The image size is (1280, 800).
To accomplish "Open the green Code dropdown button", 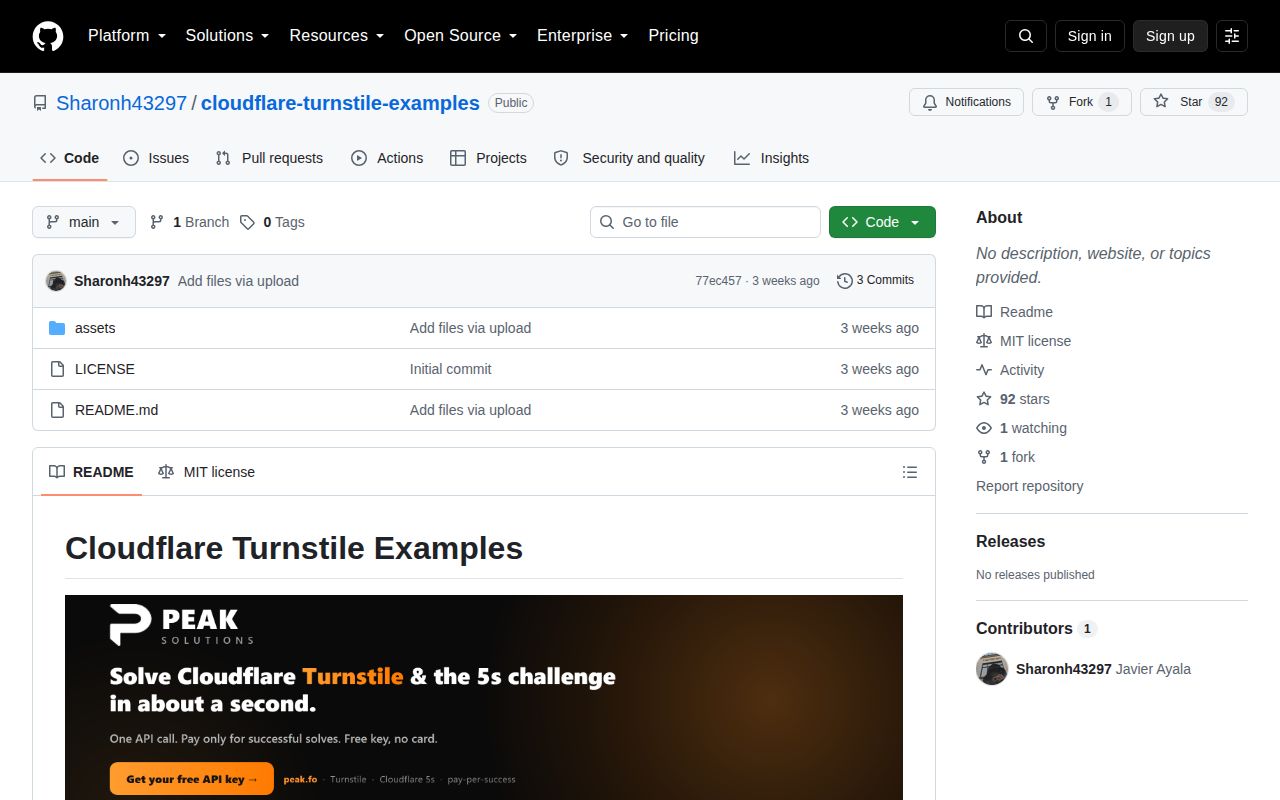I will click(x=882, y=222).
